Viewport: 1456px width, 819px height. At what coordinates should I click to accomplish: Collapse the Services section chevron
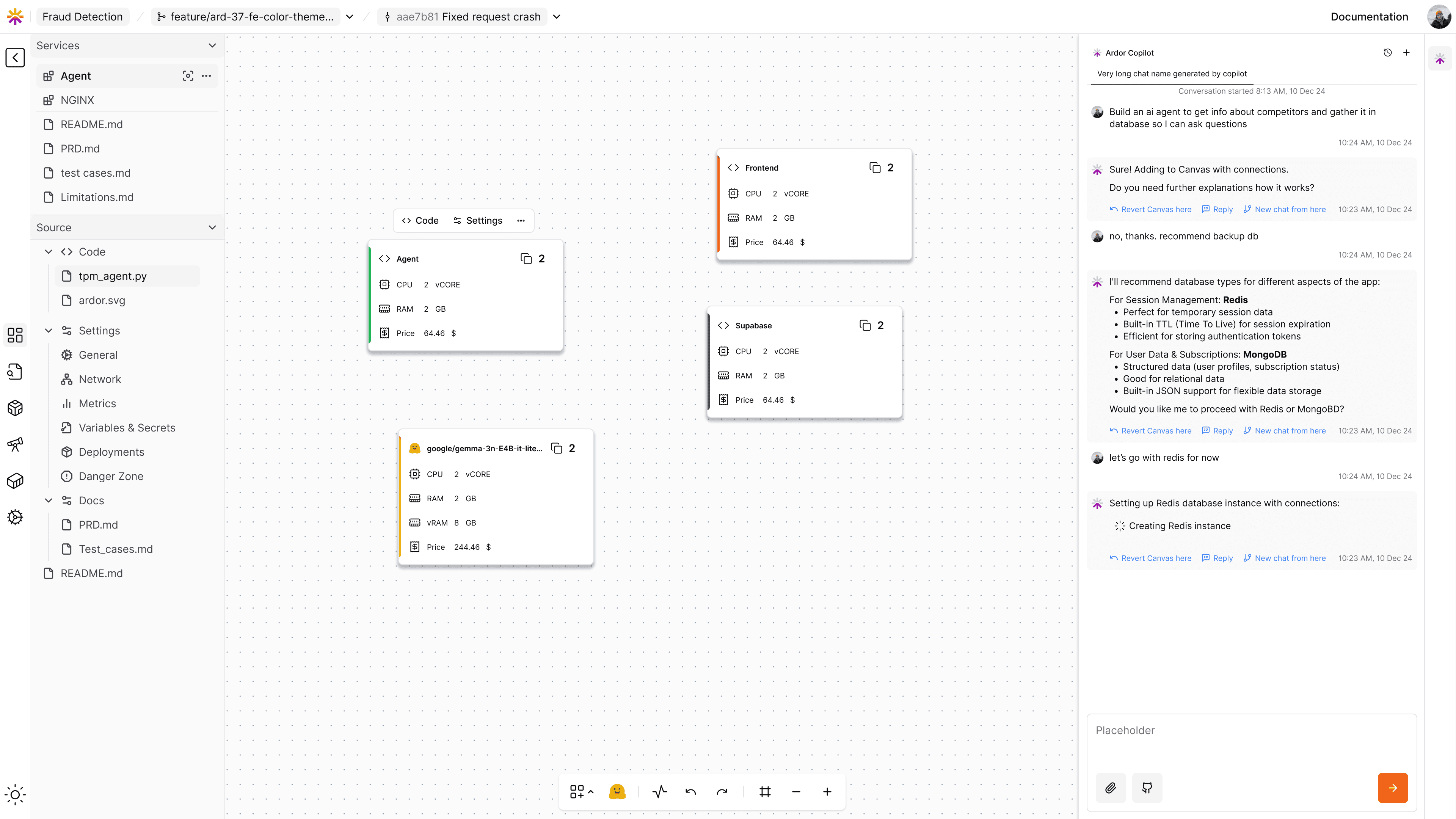[x=212, y=46]
